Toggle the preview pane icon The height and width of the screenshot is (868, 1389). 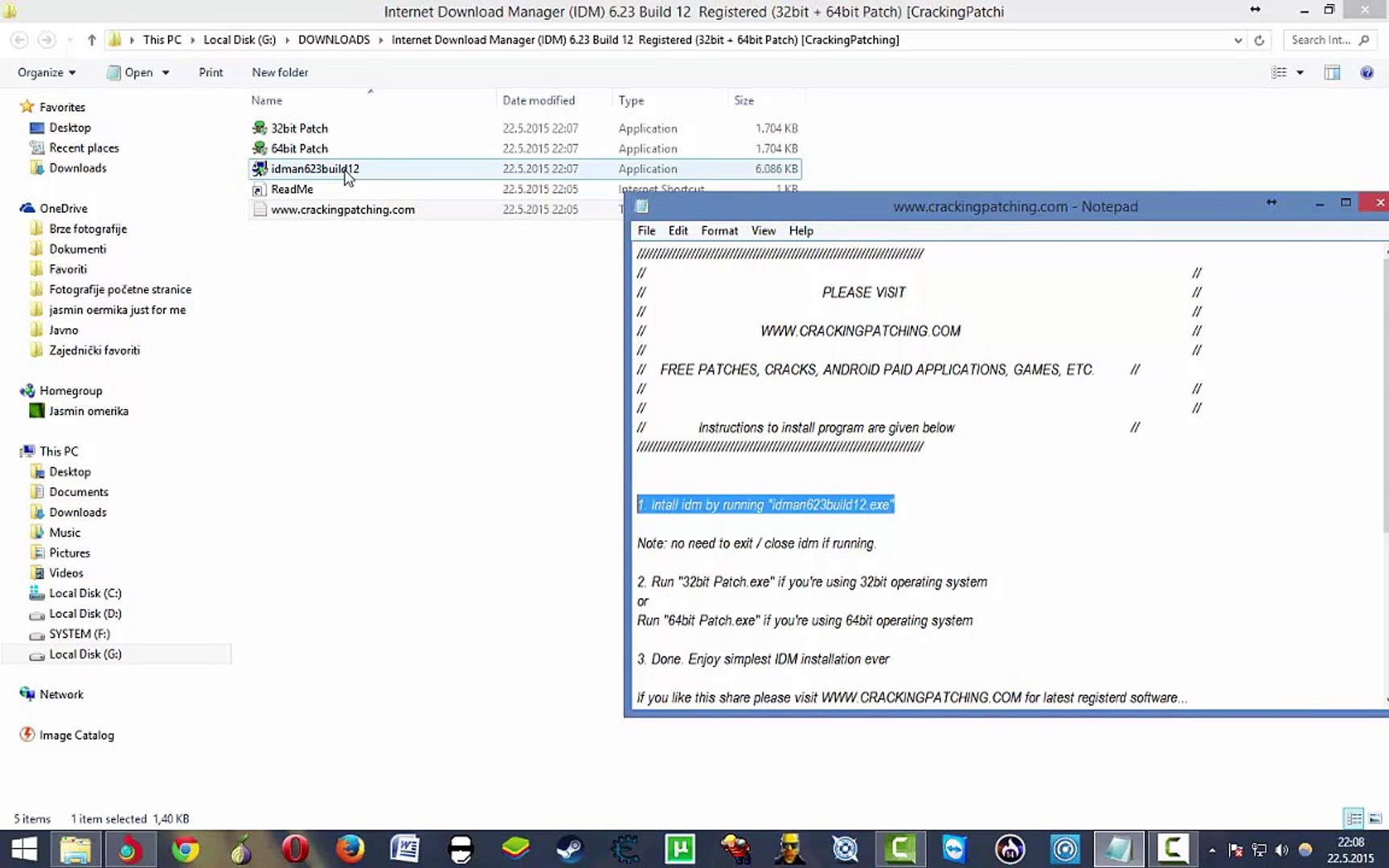pos(1332,72)
